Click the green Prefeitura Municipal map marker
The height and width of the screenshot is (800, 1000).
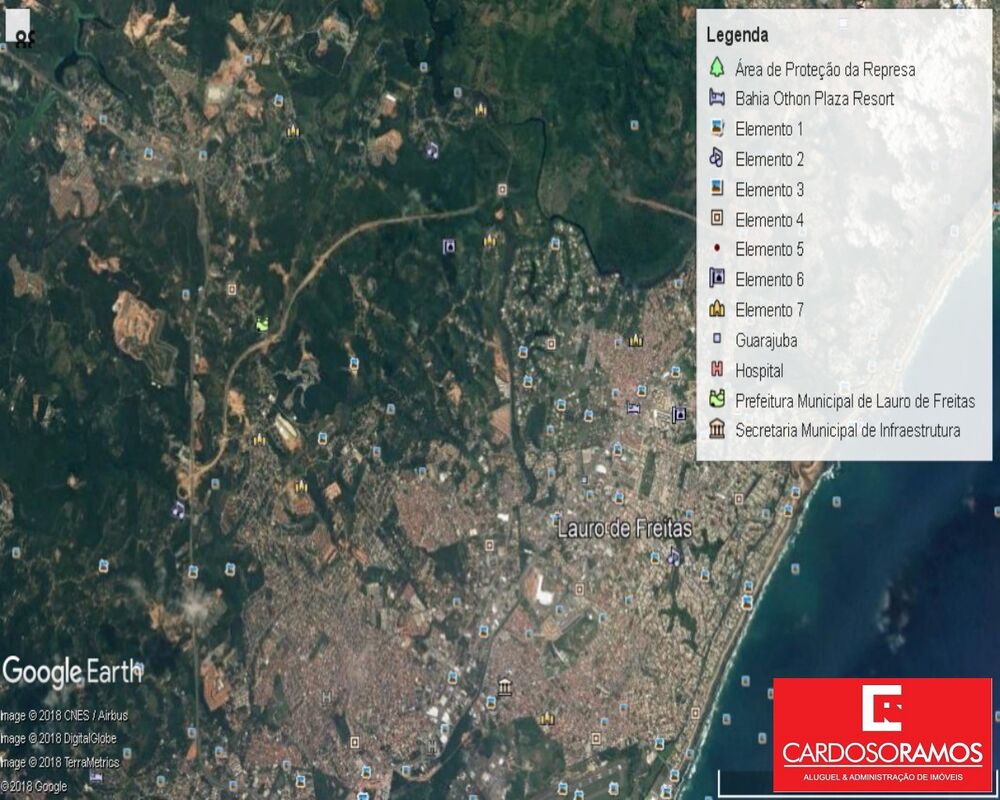(x=261, y=323)
